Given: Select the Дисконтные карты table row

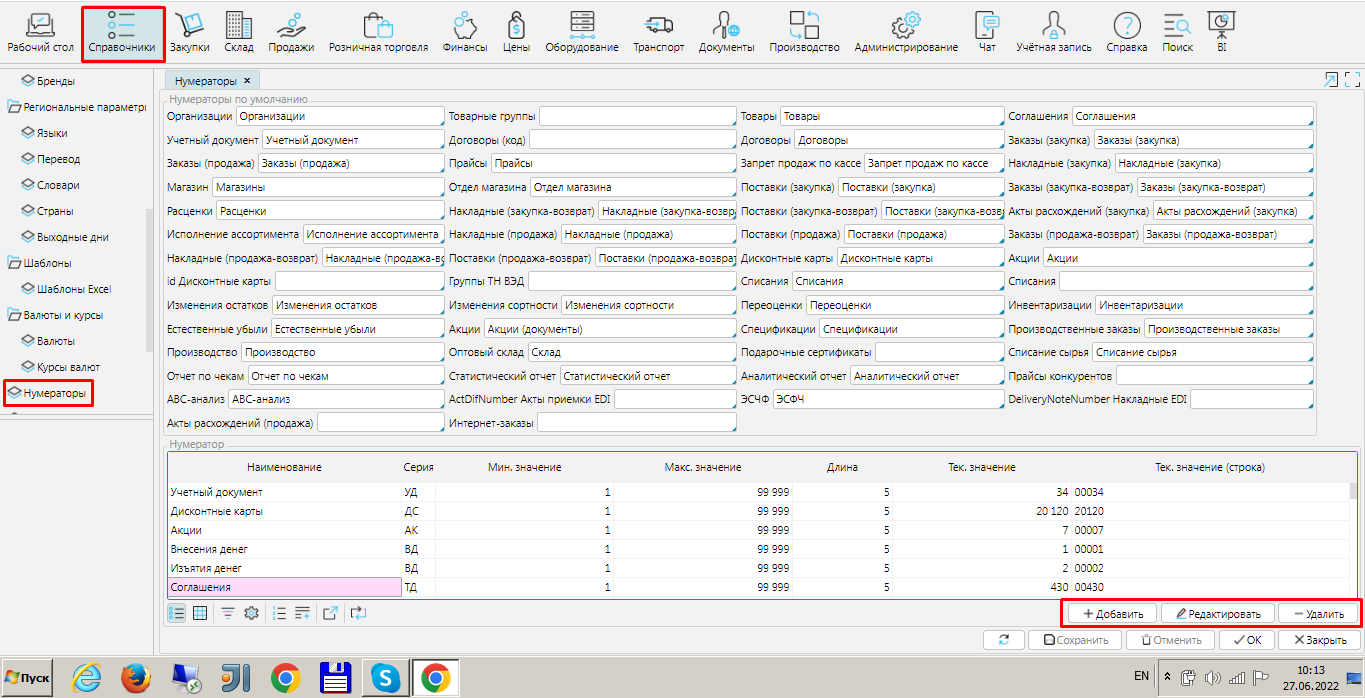Looking at the screenshot, I should [217, 511].
